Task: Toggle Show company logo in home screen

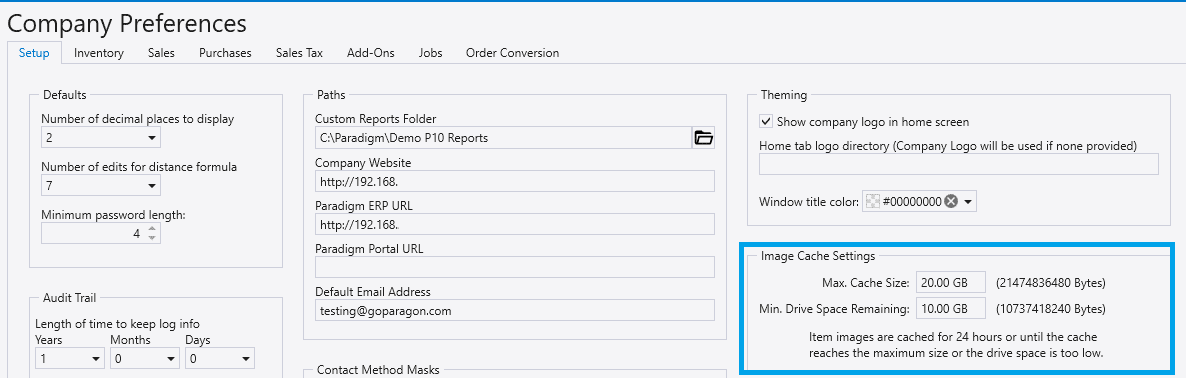Action: pyautogui.click(x=765, y=122)
